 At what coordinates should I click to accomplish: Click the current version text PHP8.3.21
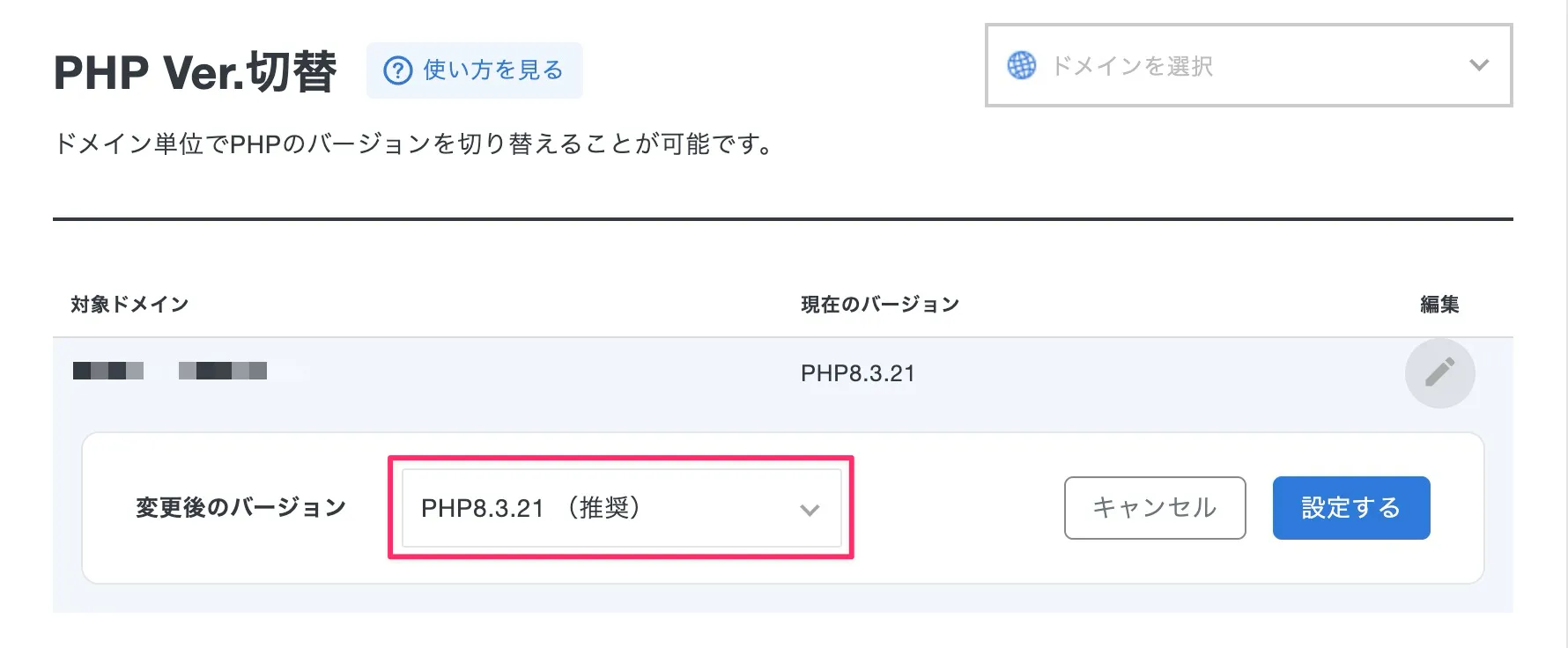coord(857,373)
